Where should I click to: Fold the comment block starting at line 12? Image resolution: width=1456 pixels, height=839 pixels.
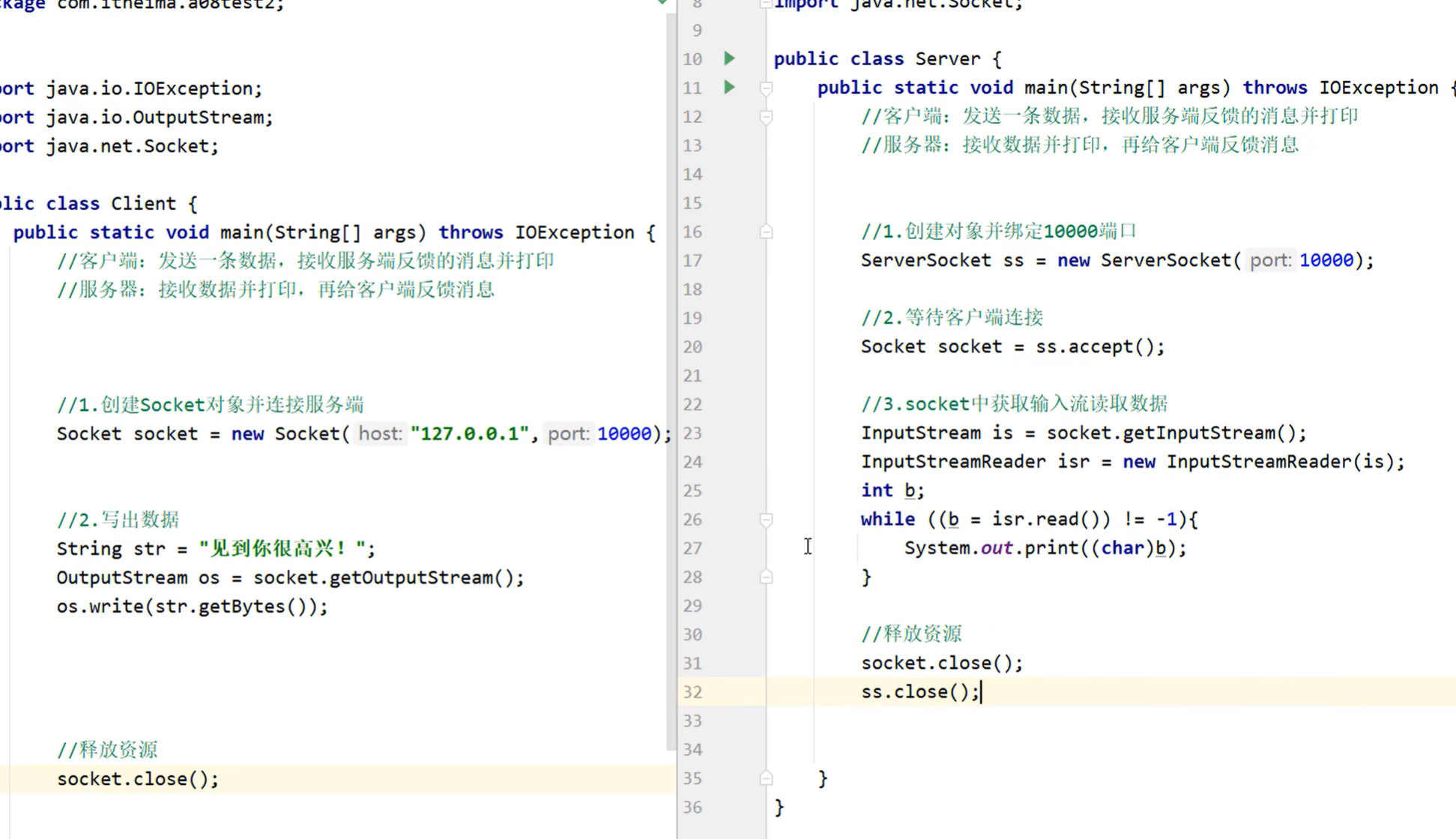(766, 117)
